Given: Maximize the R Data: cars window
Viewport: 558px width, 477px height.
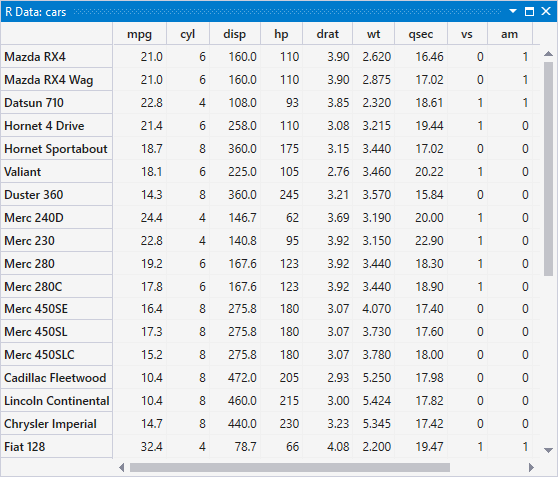Looking at the screenshot, I should (529, 11).
